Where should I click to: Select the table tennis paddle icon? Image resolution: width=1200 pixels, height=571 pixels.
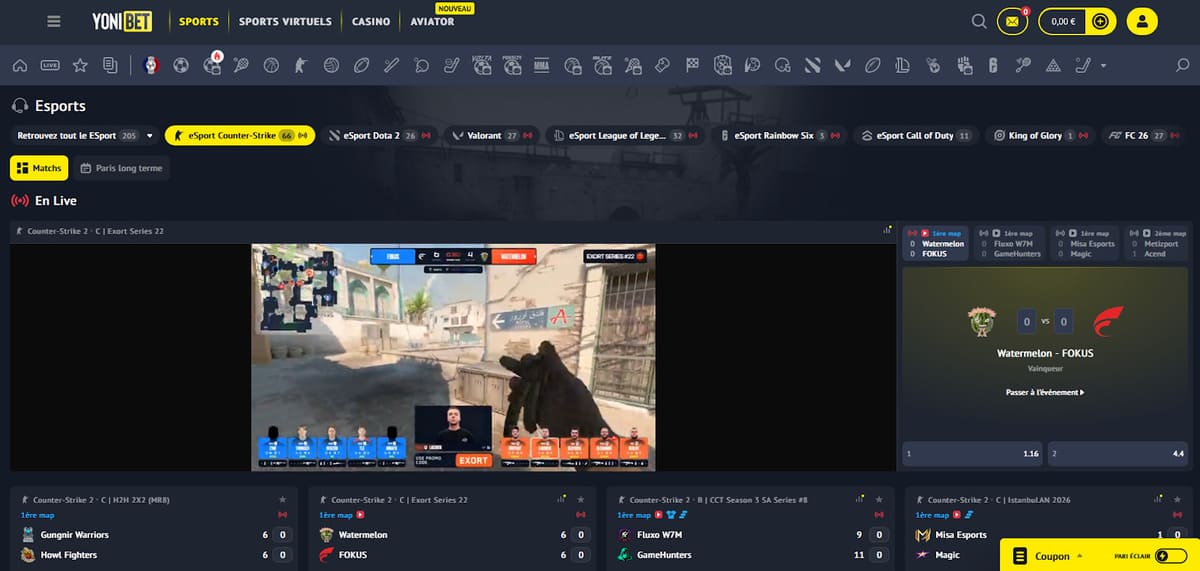(421, 66)
